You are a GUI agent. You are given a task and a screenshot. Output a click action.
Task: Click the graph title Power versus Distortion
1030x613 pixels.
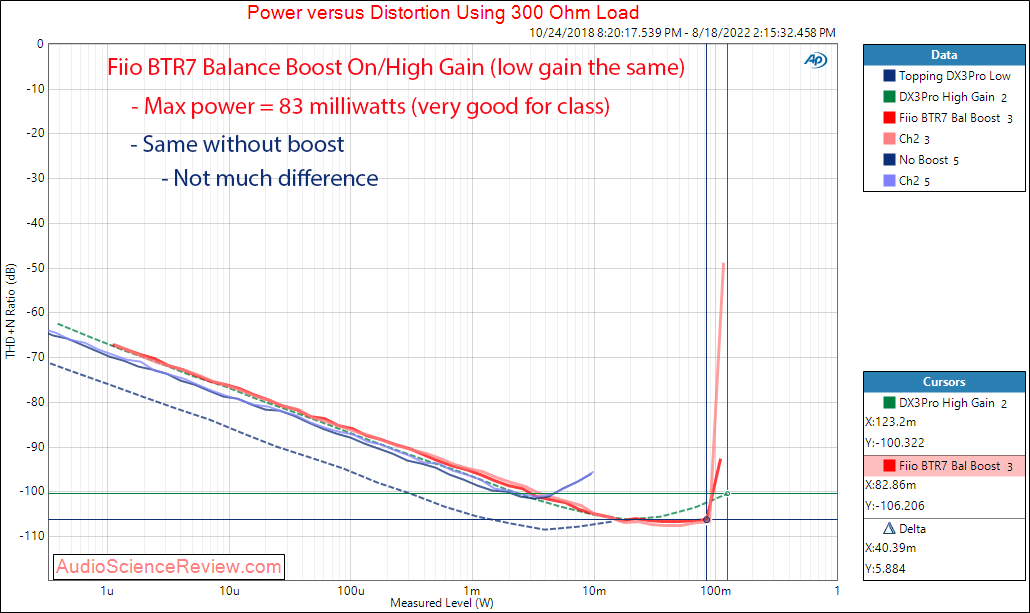coord(443,12)
